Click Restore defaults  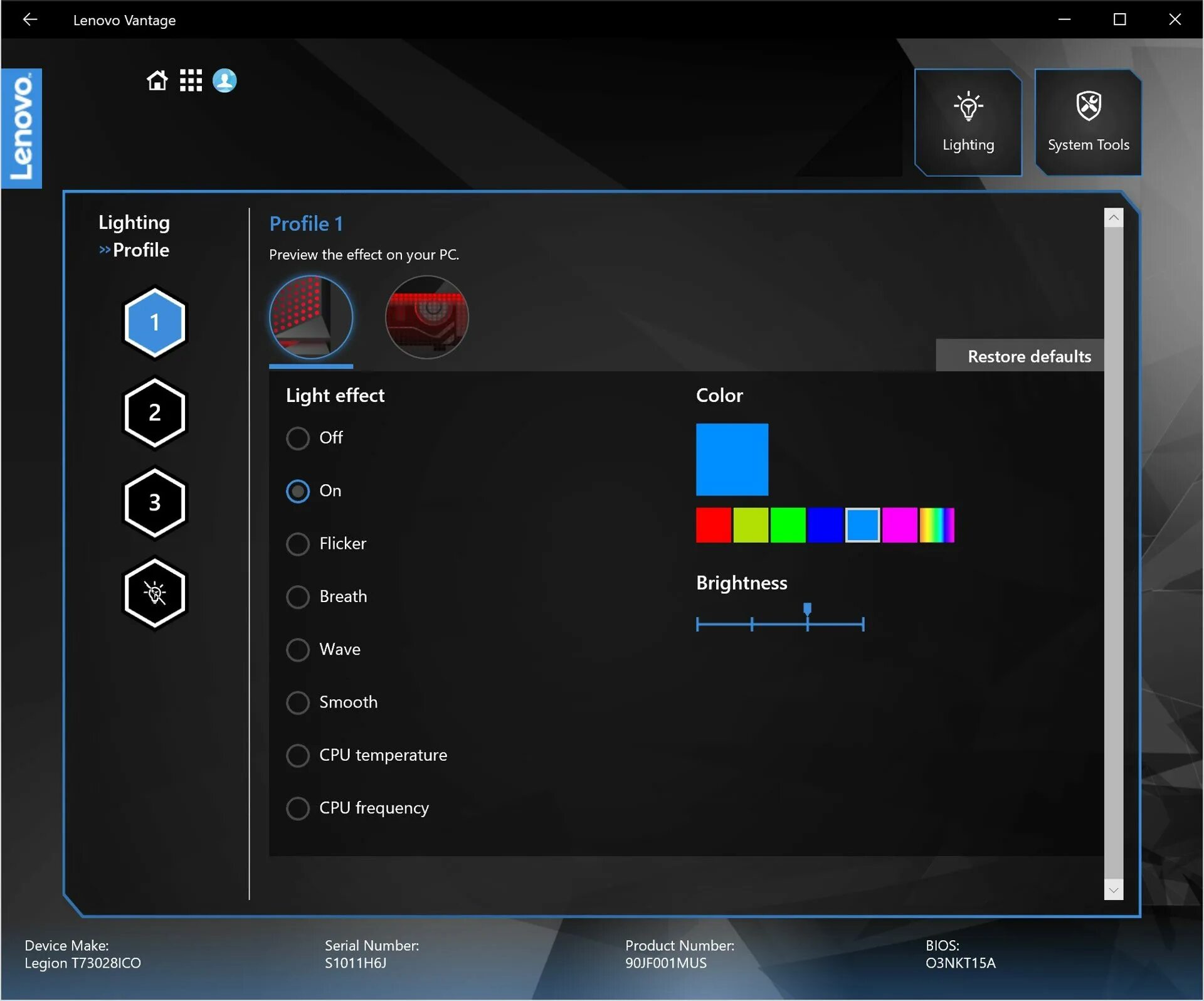point(1028,356)
